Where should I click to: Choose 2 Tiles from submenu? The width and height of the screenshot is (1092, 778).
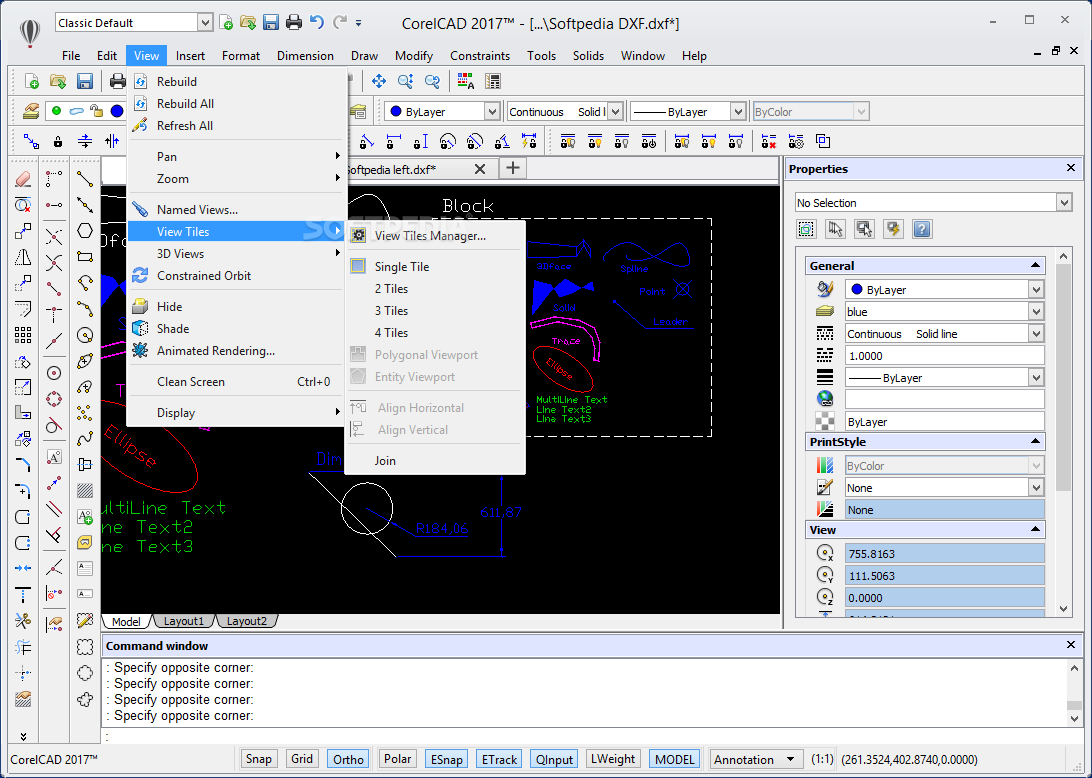point(391,288)
